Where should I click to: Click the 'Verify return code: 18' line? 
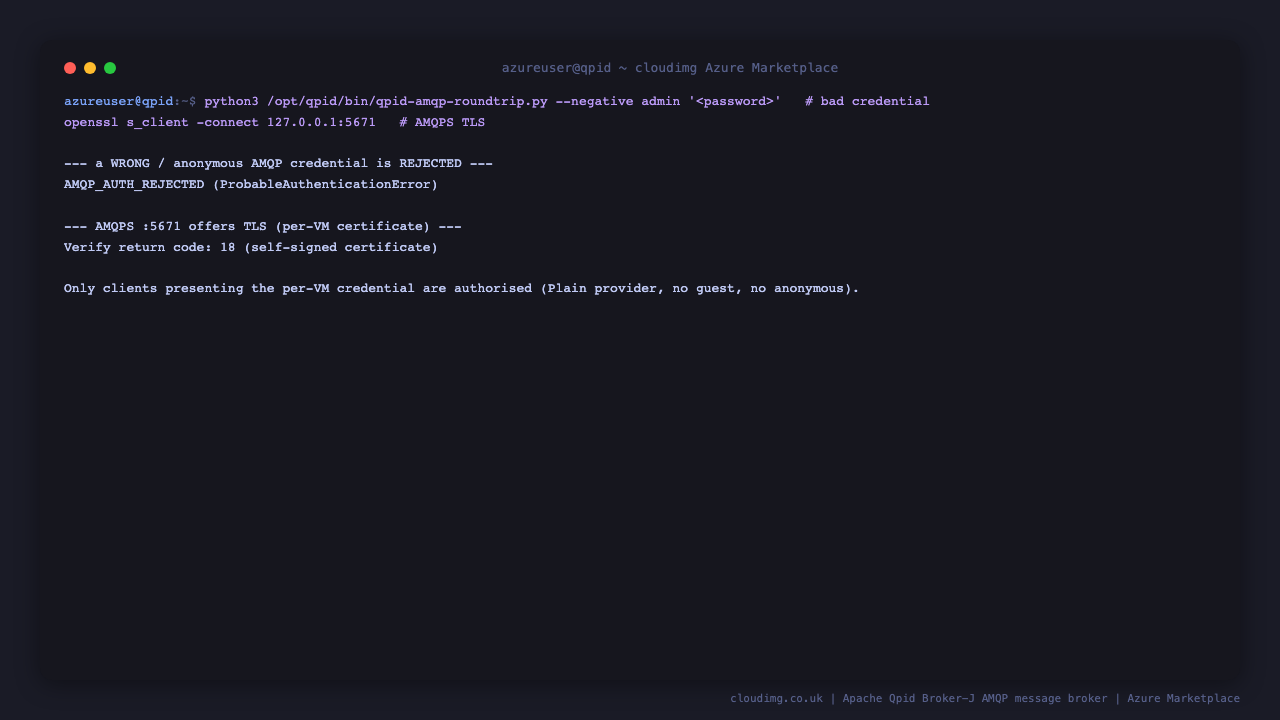point(251,247)
